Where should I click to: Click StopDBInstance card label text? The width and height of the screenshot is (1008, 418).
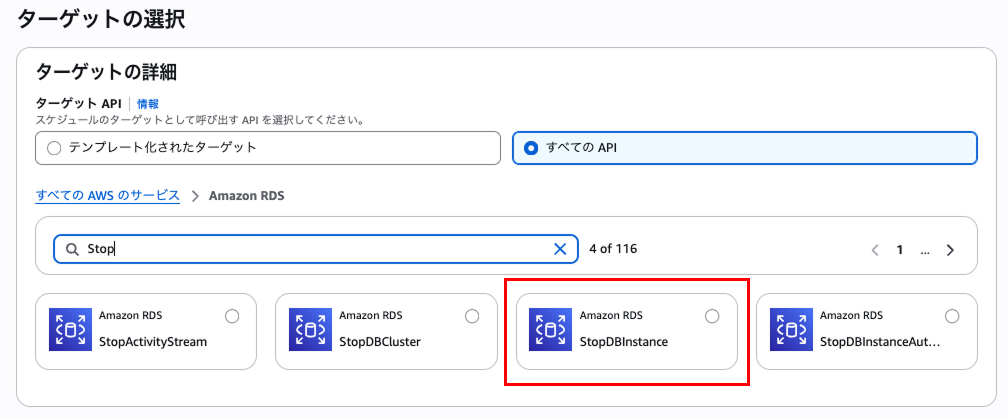(624, 342)
